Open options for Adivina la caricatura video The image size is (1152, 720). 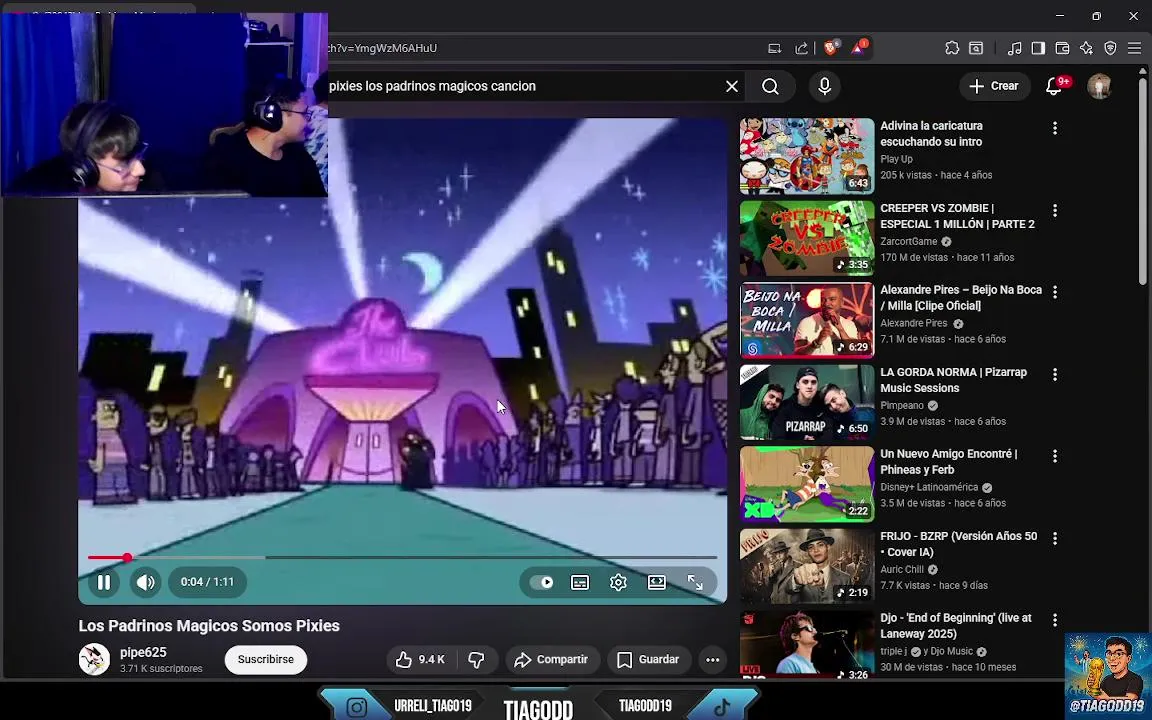click(x=1055, y=128)
